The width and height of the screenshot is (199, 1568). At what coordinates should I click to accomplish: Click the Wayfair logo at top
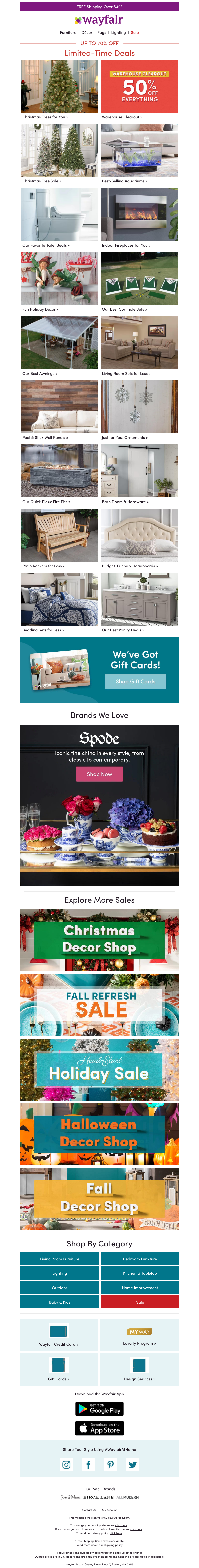99,20
